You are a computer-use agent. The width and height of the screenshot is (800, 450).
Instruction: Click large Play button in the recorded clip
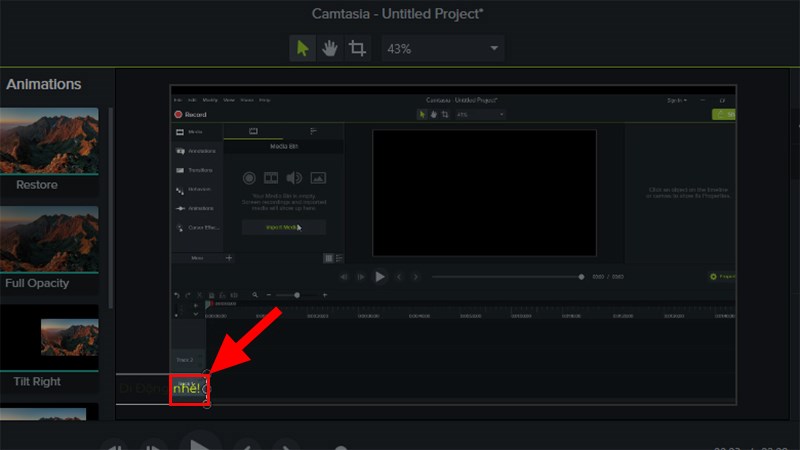click(380, 277)
